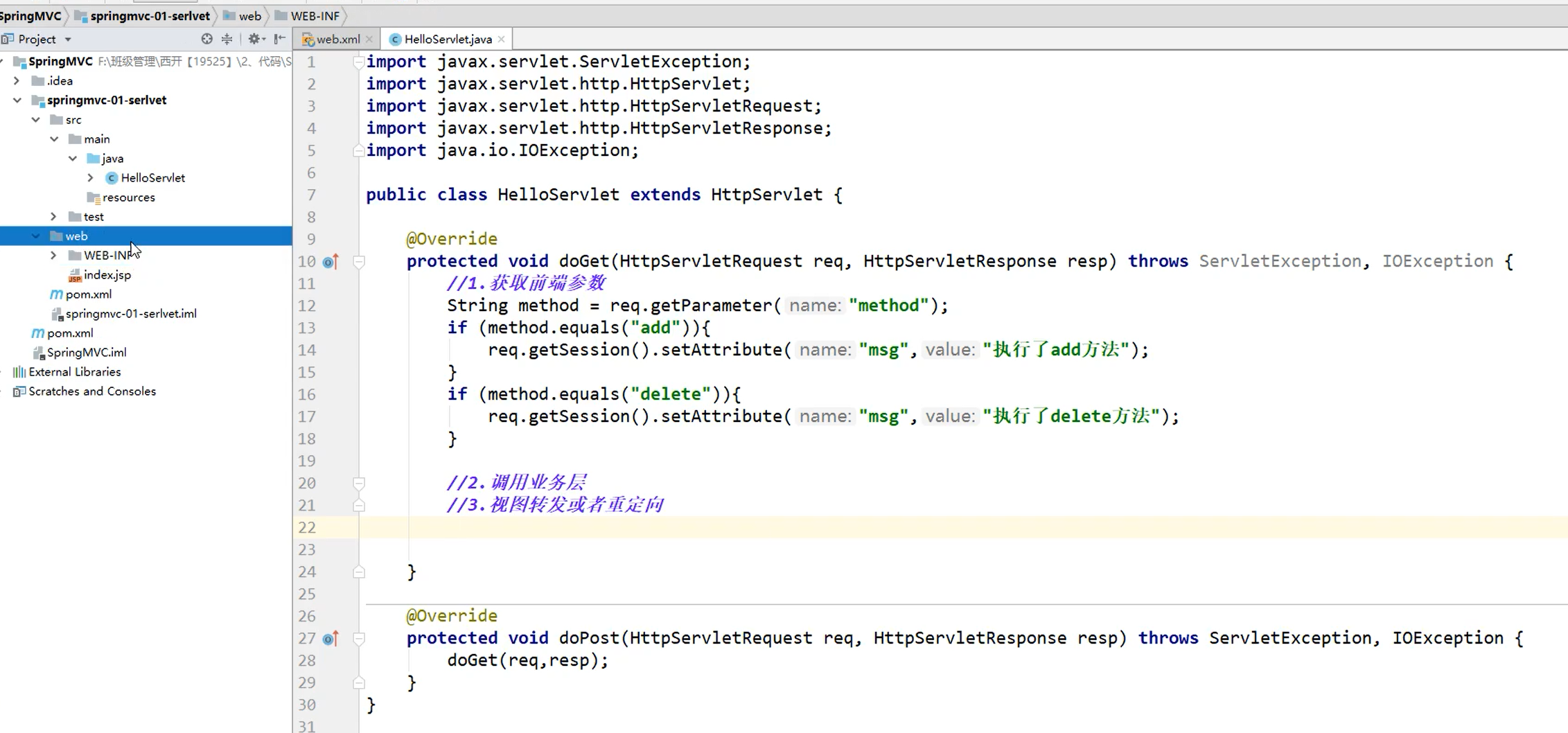The width and height of the screenshot is (1568, 733).
Task: Select the HelloServlet class icon in tree
Action: (112, 178)
